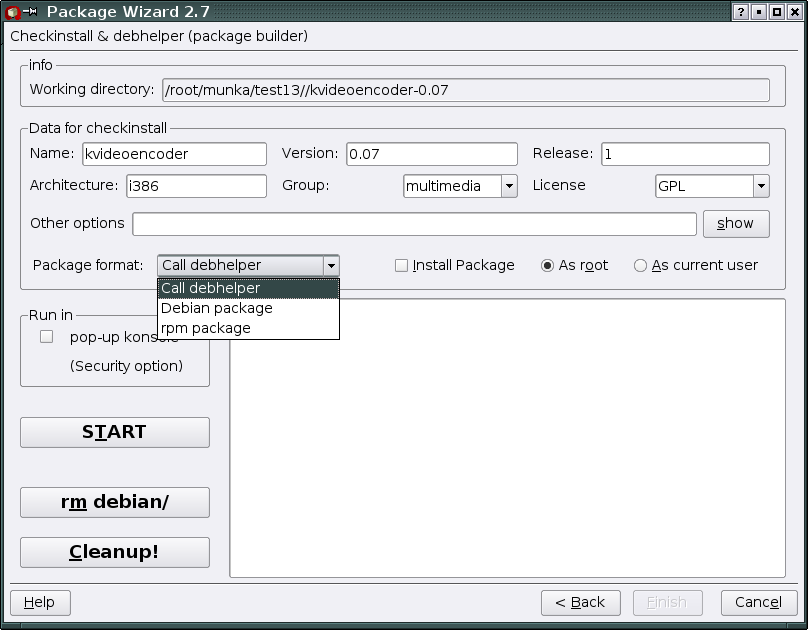Choose Call debhelper from the list

[248, 288]
